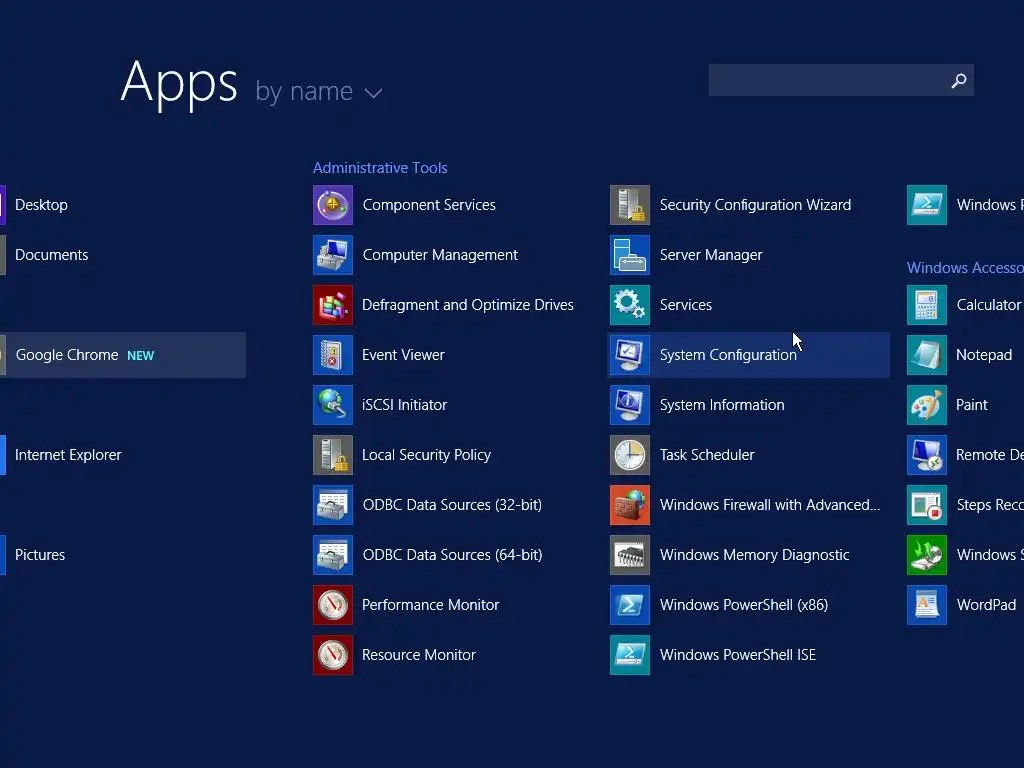The width and height of the screenshot is (1024, 768).
Task: Open Calculator icon
Action: pyautogui.click(x=927, y=305)
